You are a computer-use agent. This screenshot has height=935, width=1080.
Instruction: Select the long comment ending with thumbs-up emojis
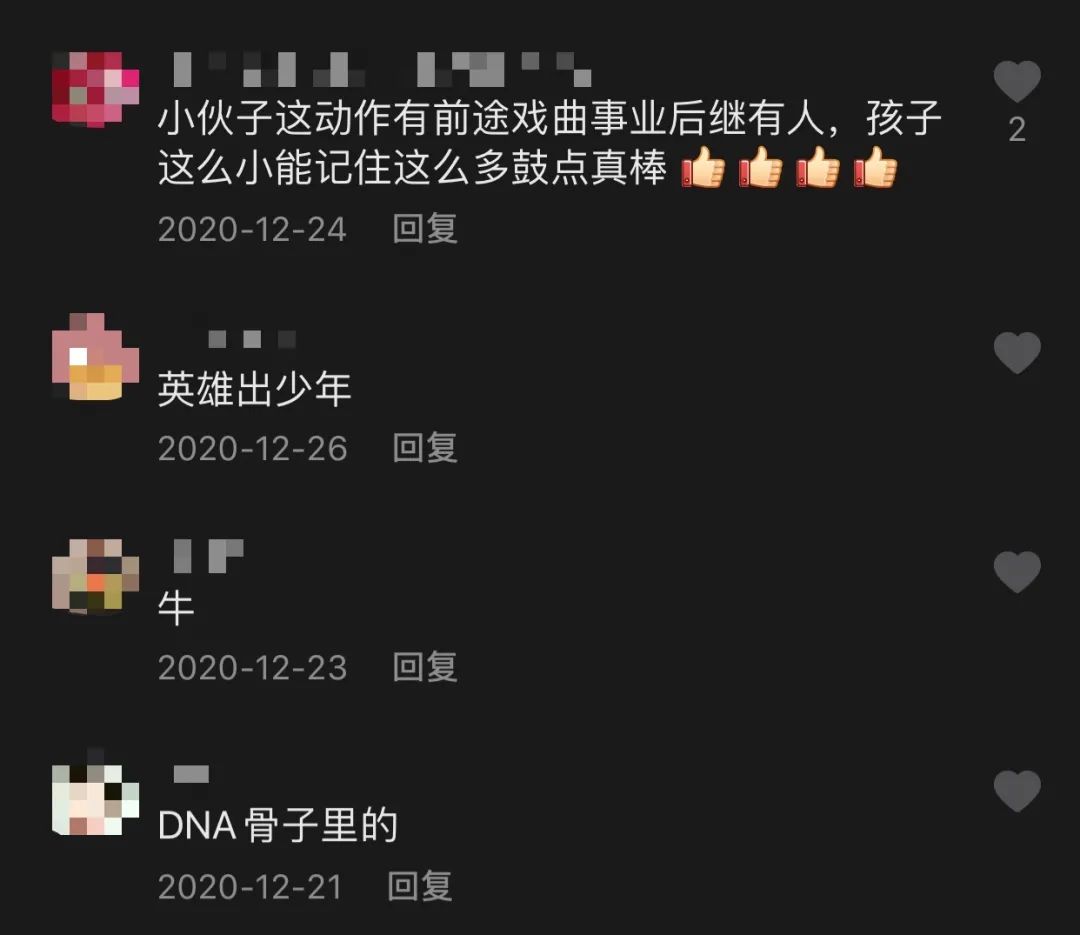(550, 143)
